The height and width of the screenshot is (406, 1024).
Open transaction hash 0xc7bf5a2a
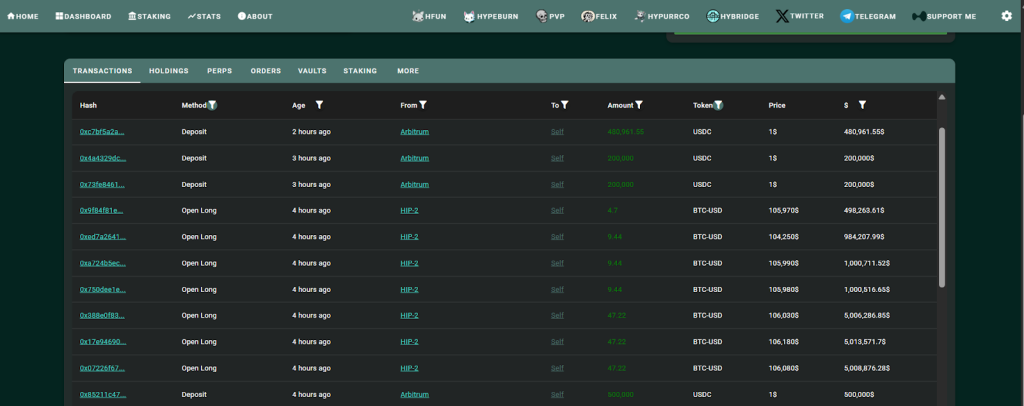(102, 132)
